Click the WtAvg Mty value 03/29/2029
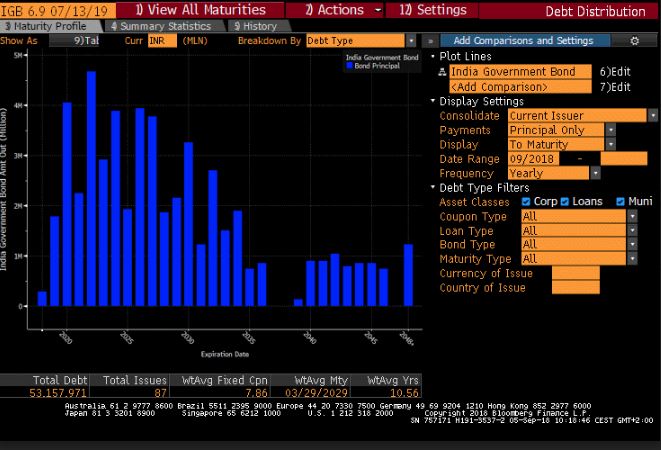661x450 pixels. click(x=316, y=393)
